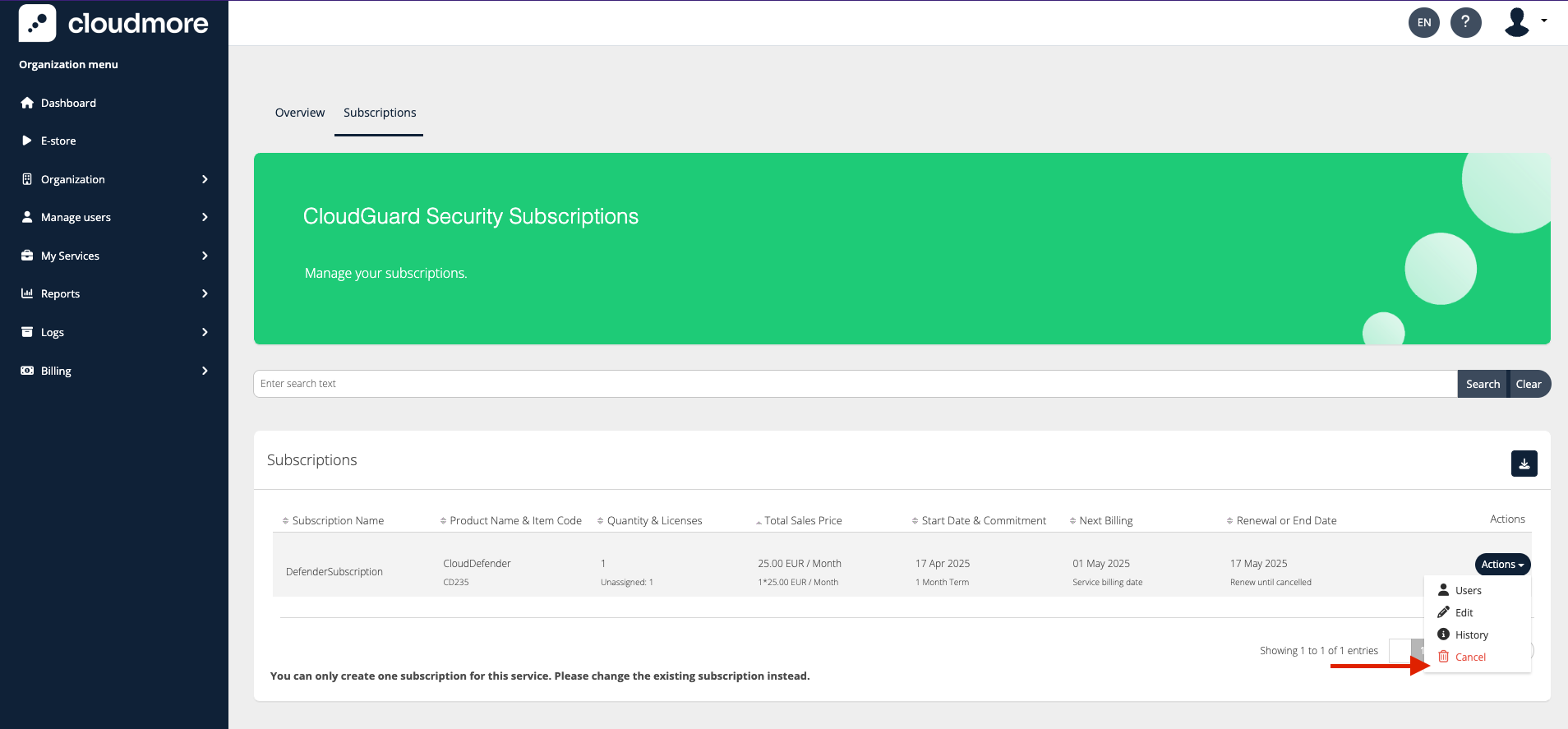This screenshot has width=1568, height=729.
Task: Click the Cloudmore logo icon
Action: click(38, 23)
